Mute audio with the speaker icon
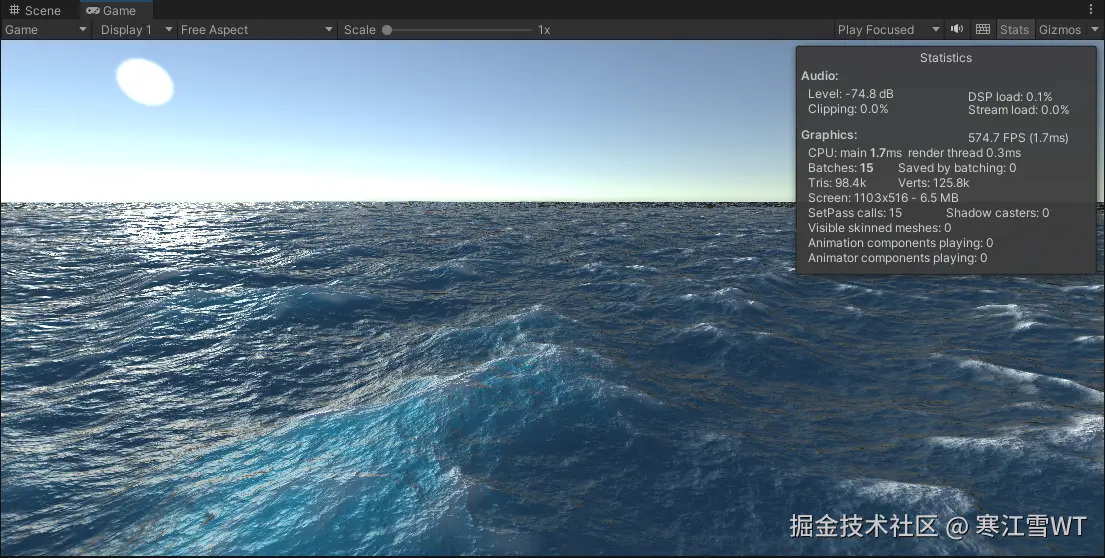The width and height of the screenshot is (1105, 558). [x=956, y=29]
